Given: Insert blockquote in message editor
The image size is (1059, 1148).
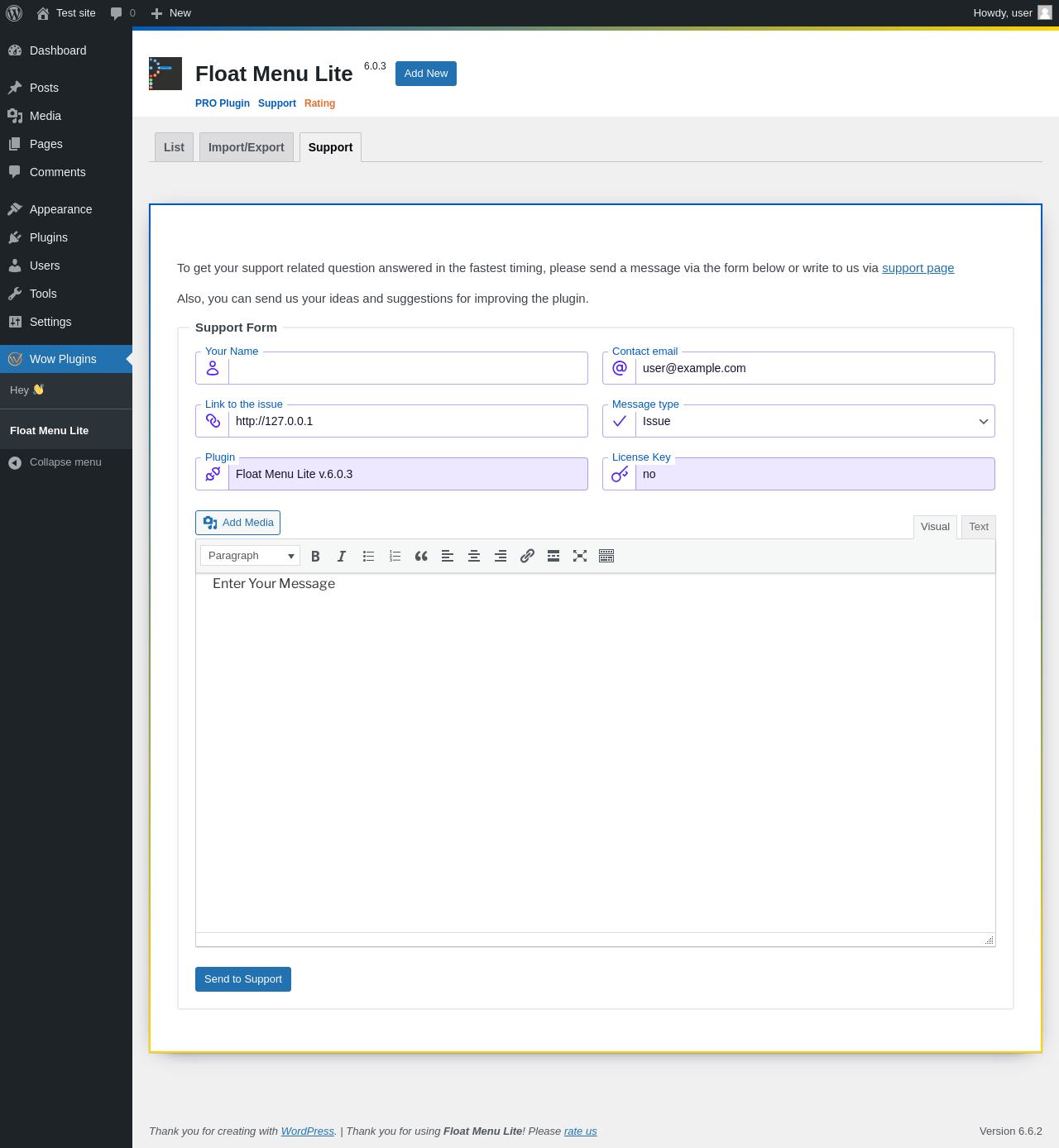Looking at the screenshot, I should (421, 556).
